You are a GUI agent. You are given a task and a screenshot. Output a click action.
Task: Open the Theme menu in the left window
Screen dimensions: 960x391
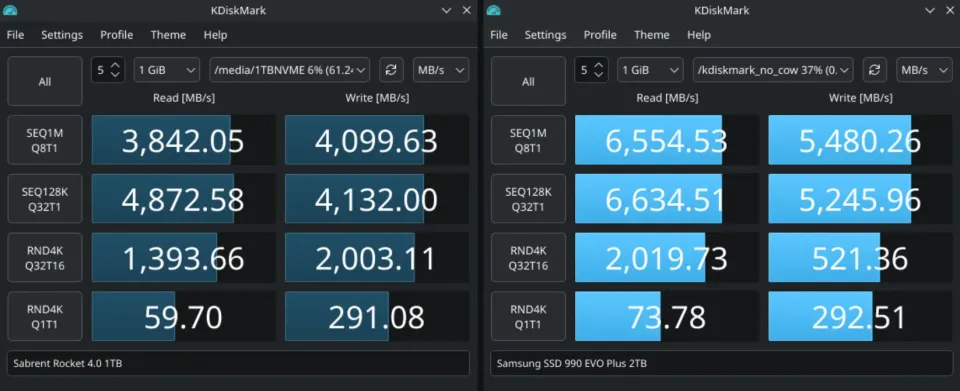coord(168,35)
